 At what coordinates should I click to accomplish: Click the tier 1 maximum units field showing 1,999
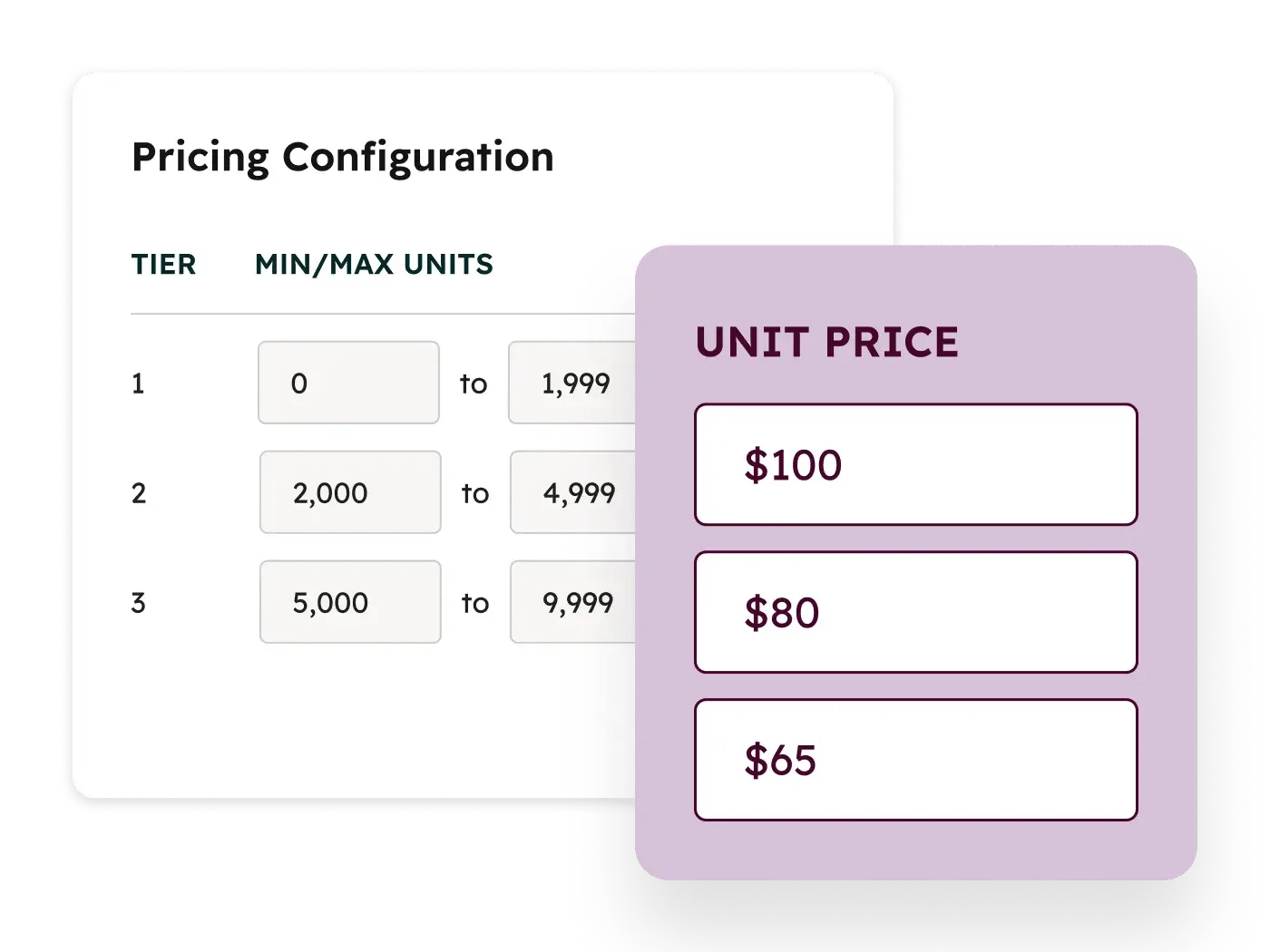[x=571, y=383]
